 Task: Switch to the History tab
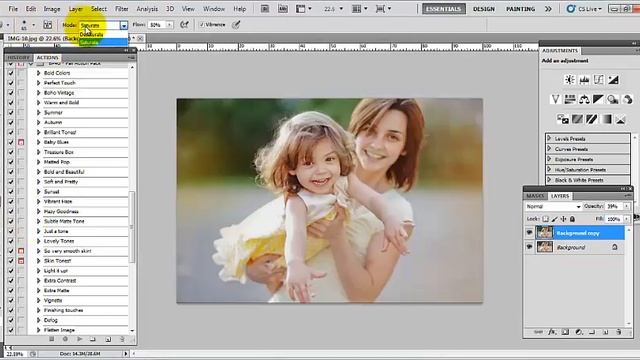tap(19, 58)
